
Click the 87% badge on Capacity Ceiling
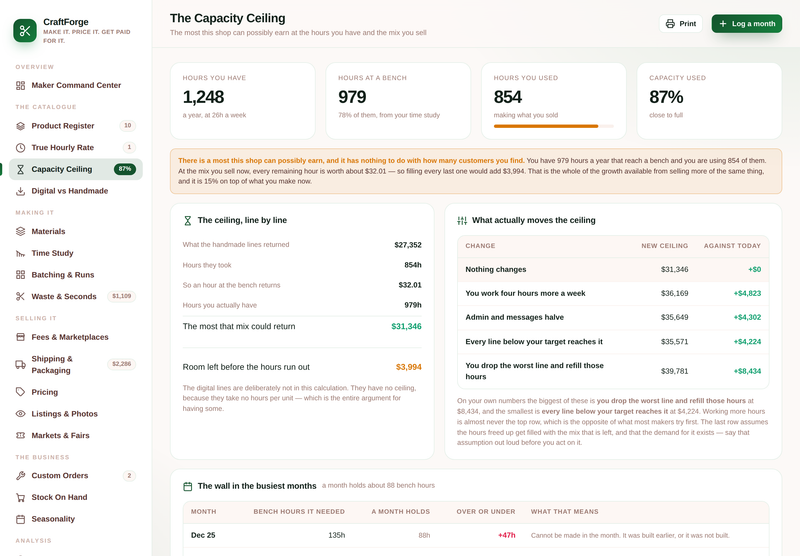tap(125, 169)
